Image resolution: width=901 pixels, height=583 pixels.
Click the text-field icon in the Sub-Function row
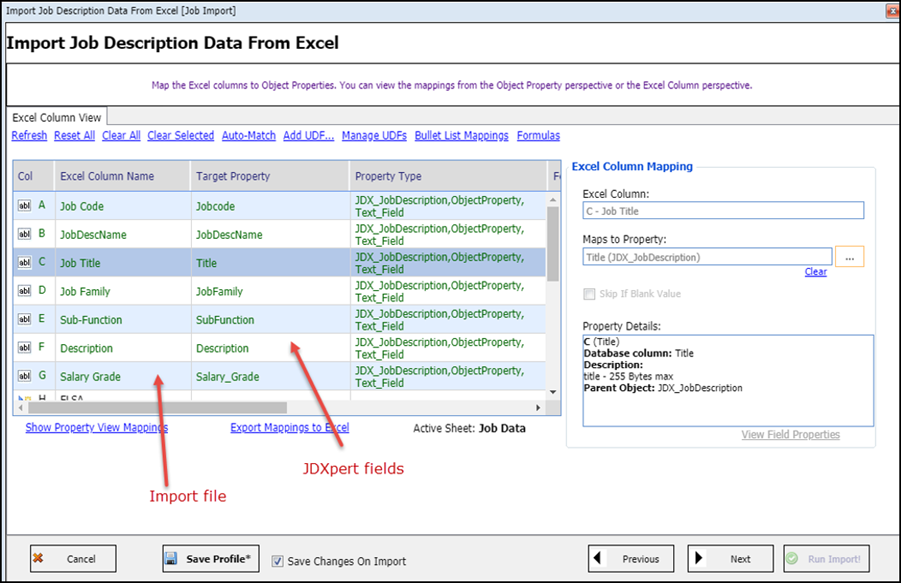(24, 319)
